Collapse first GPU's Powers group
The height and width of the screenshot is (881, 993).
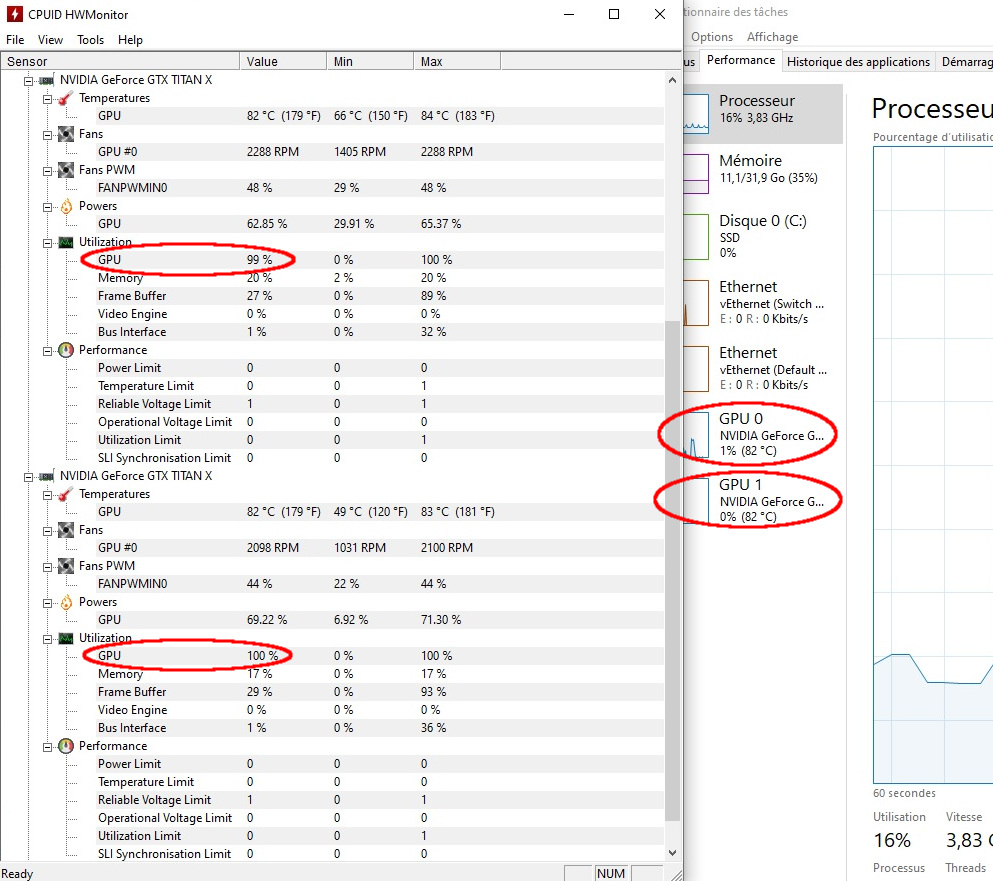coord(47,207)
